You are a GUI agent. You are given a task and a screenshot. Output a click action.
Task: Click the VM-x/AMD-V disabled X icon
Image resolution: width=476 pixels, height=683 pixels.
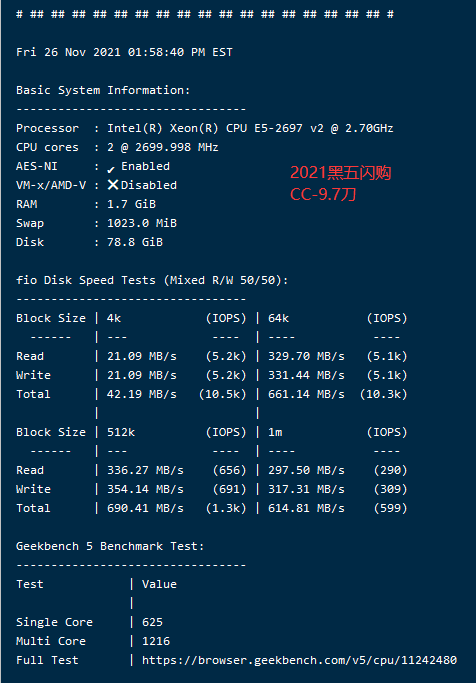[x=113, y=185]
